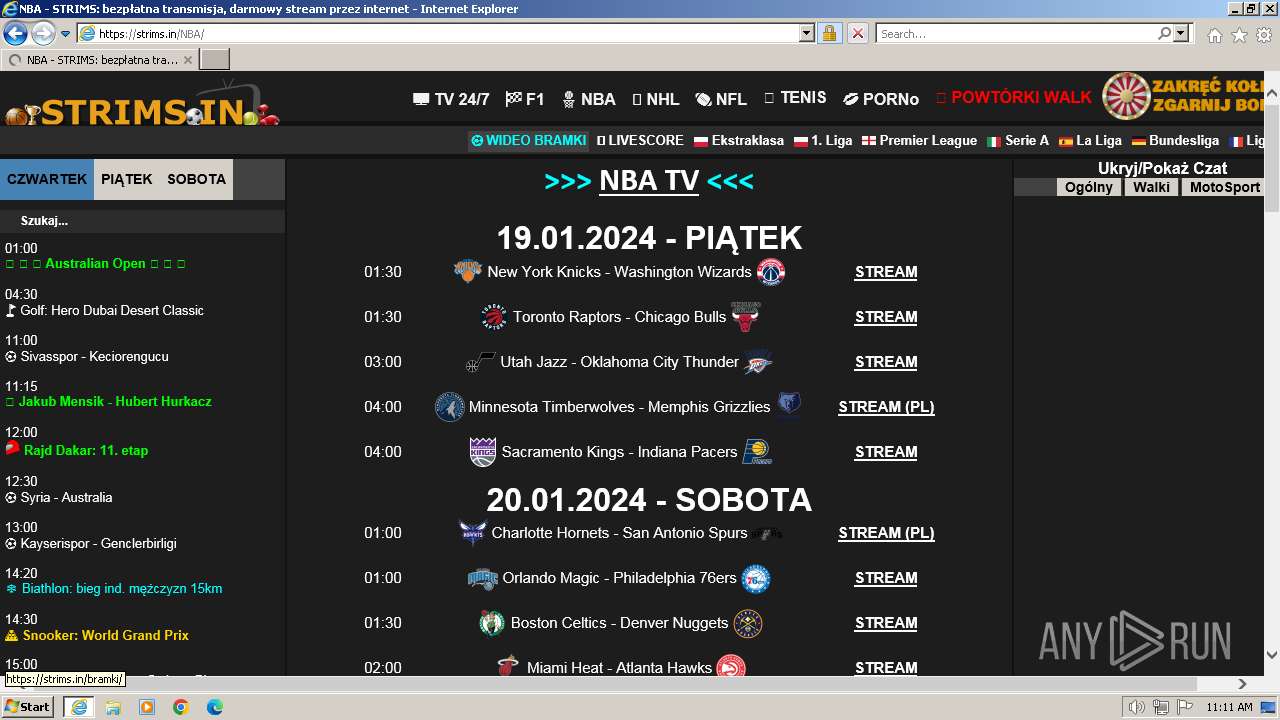The height and width of the screenshot is (720, 1280).
Task: Open the NFL menu item
Action: coord(721,99)
